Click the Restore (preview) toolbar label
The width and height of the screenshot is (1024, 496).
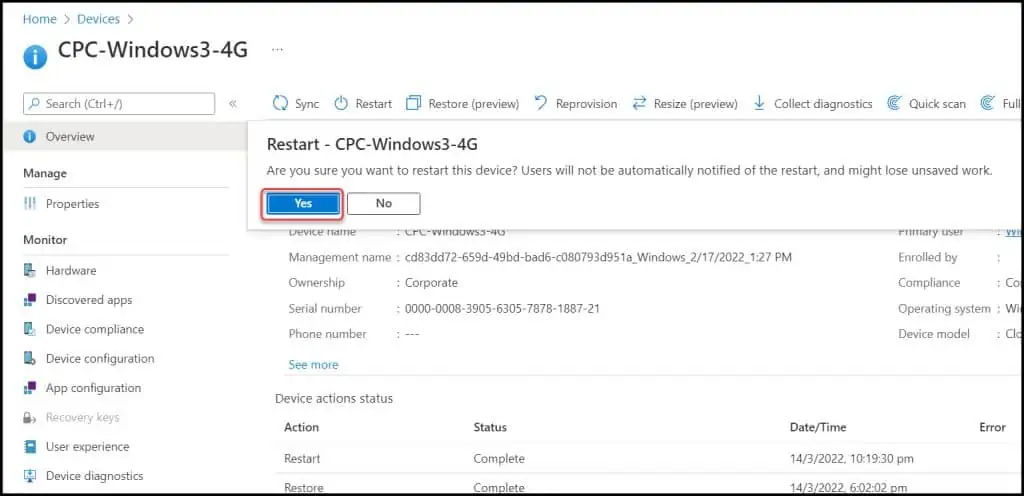[x=473, y=104]
